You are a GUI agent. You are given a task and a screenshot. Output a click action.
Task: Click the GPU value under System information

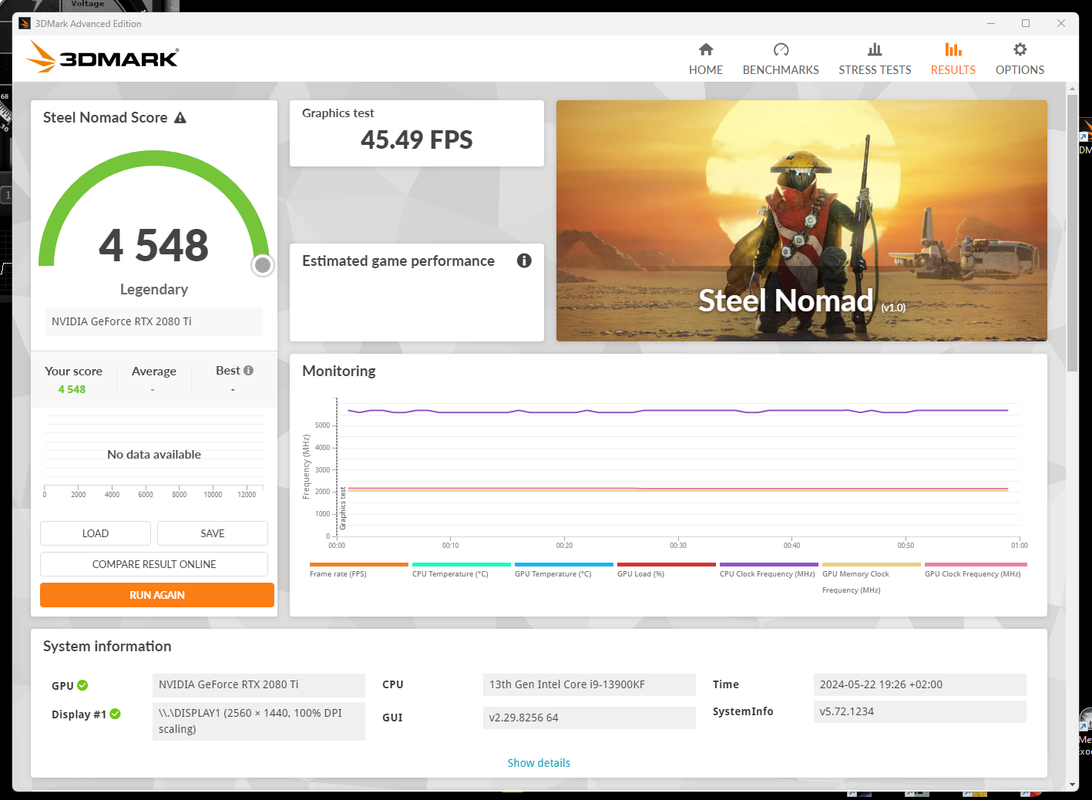pos(258,684)
